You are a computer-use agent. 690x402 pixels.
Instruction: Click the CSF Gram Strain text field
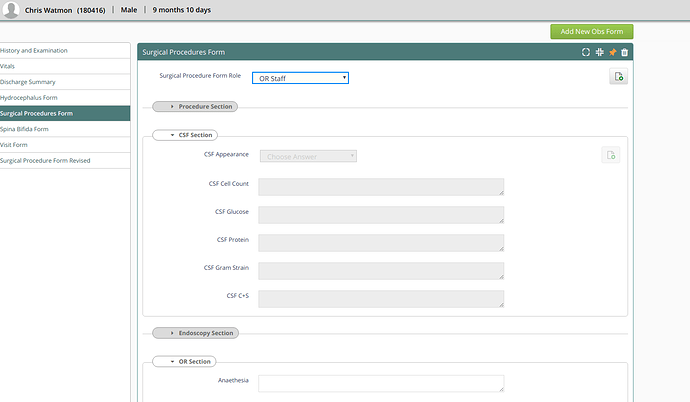pos(381,271)
